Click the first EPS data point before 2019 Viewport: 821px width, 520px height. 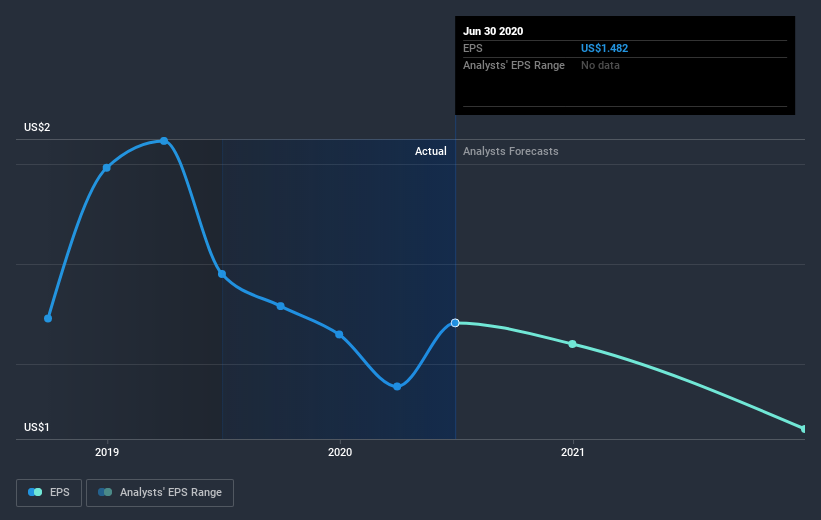(x=48, y=318)
